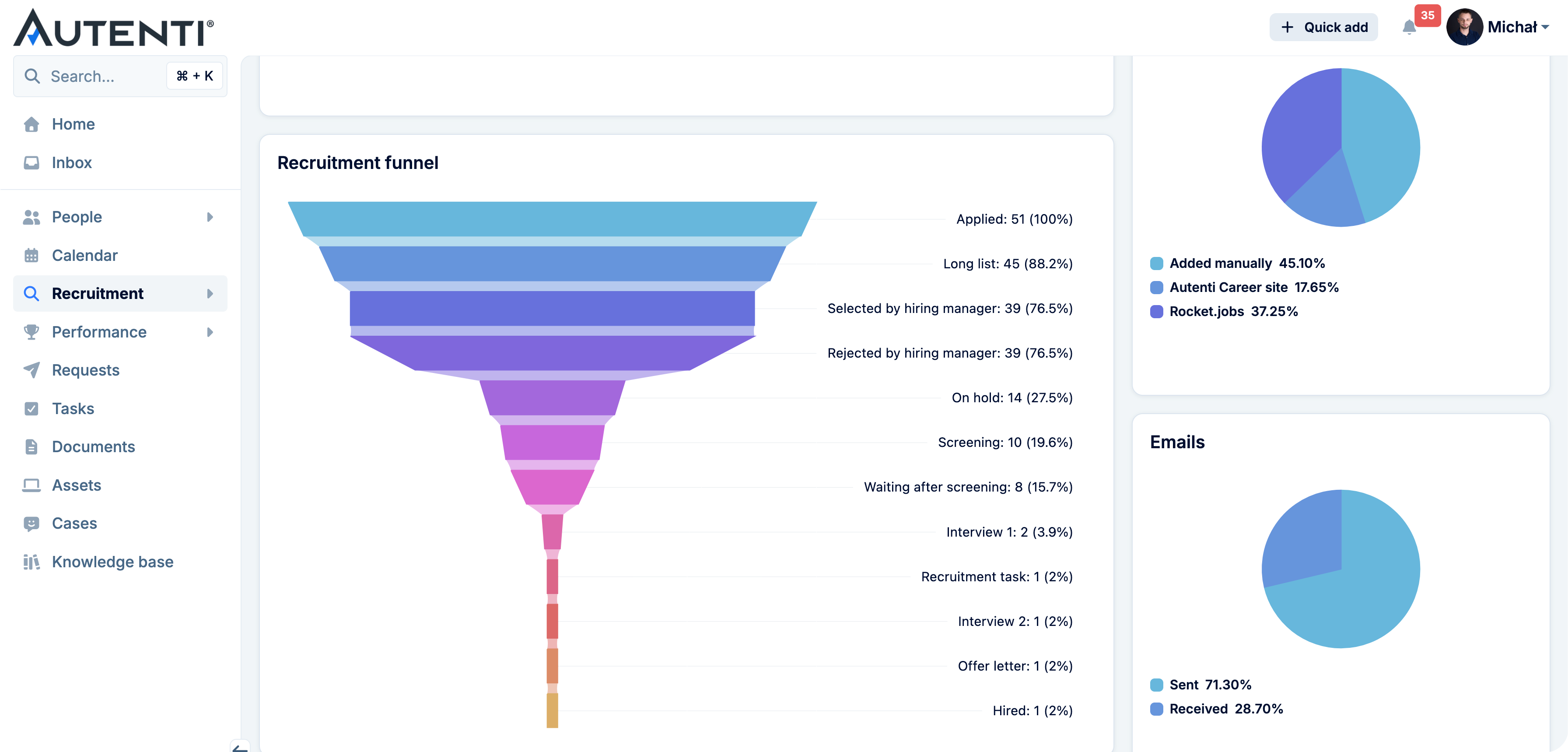
Task: Click the Requests paper plane icon
Action: (31, 370)
